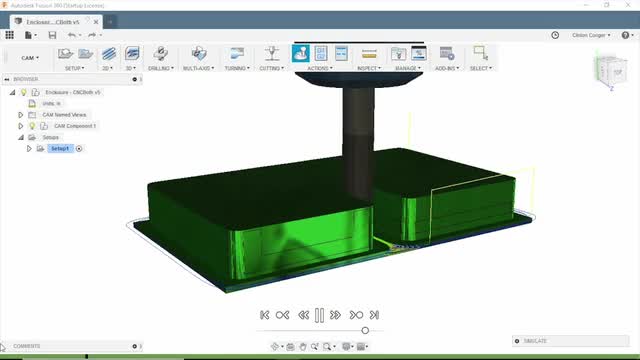Open the Tool Library icon in Manage
The width and height of the screenshot is (640, 360).
tap(398, 53)
